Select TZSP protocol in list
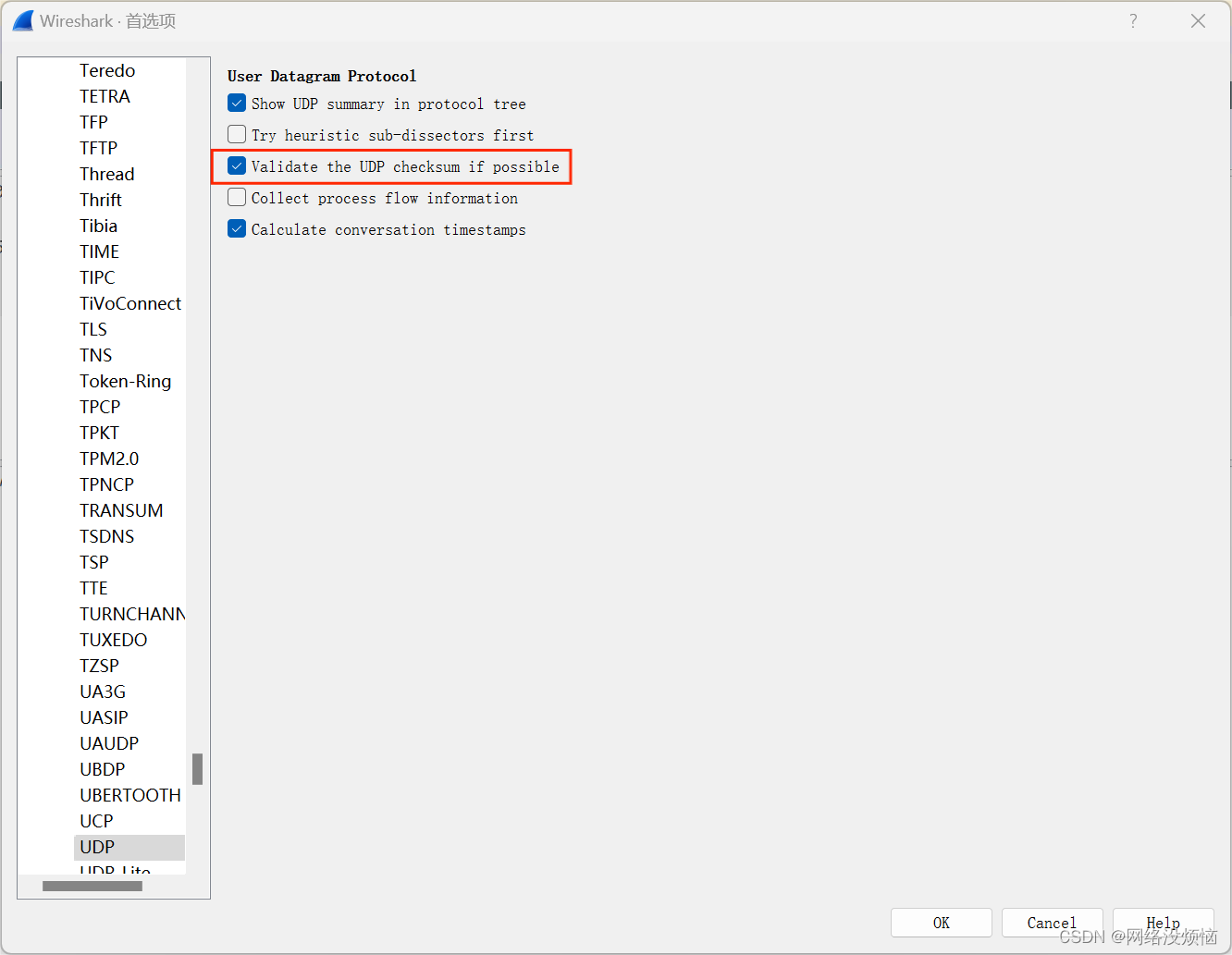1232x955 pixels. 99,666
